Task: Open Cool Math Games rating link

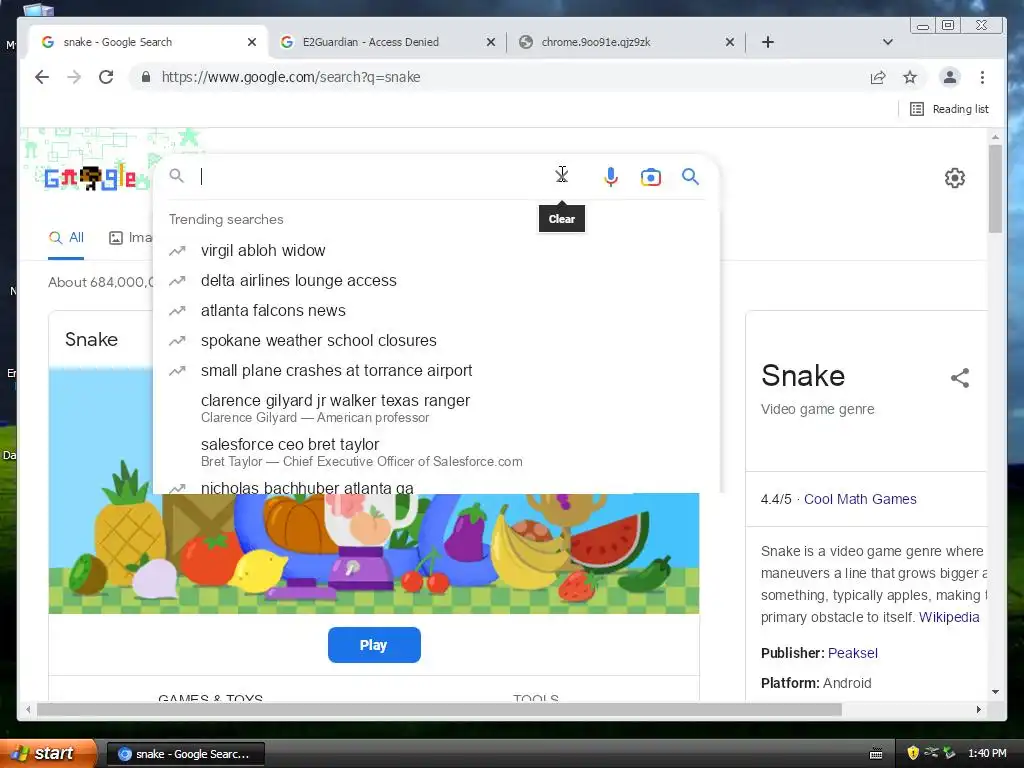Action: pos(860,500)
